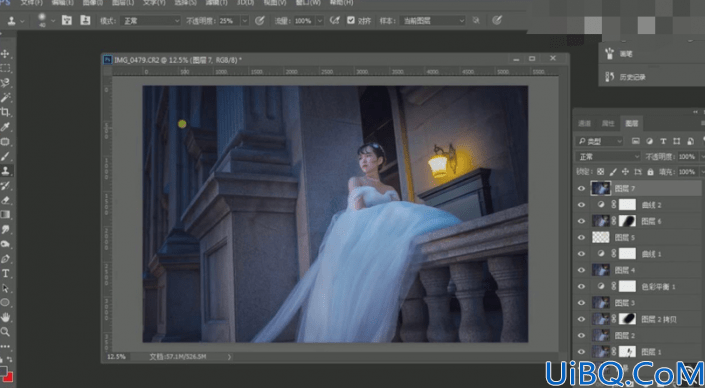Image resolution: width=705 pixels, height=388 pixels.
Task: Select the Clone Stamp tool
Action: (x=5, y=171)
